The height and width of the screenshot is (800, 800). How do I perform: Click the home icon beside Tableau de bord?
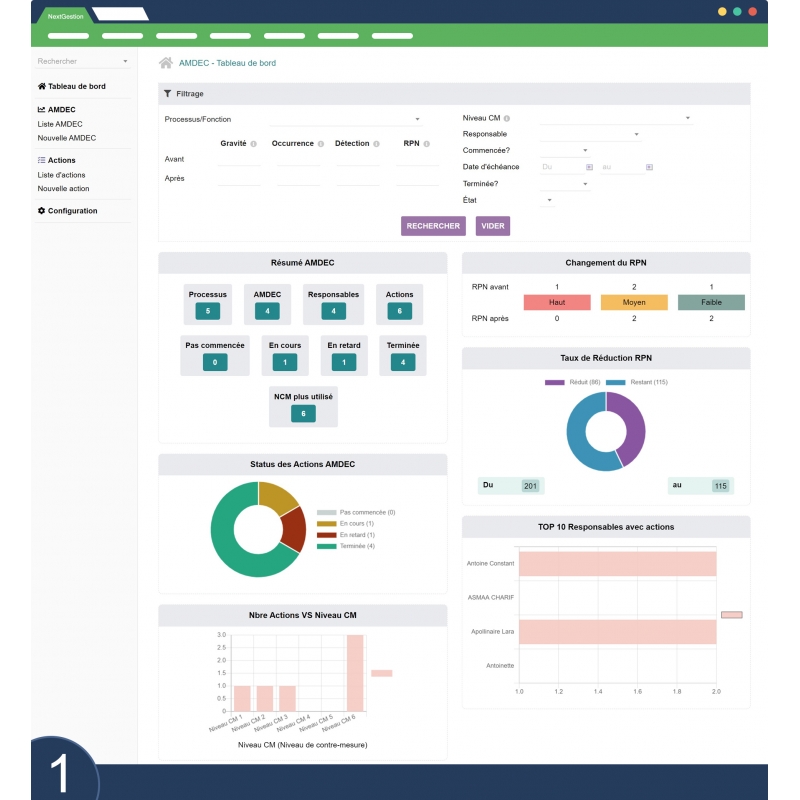(42, 86)
